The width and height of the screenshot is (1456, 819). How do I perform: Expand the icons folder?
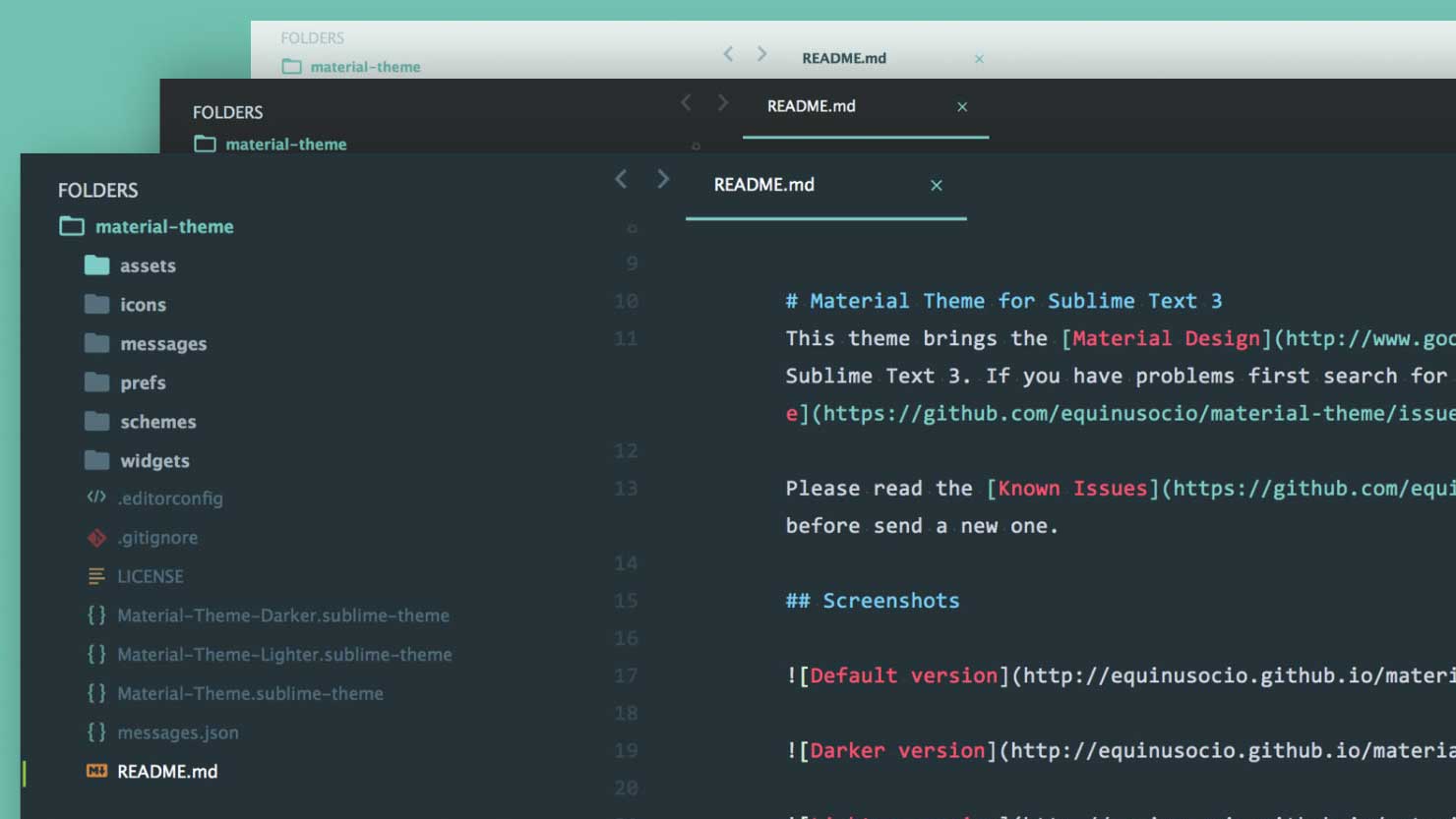click(143, 305)
